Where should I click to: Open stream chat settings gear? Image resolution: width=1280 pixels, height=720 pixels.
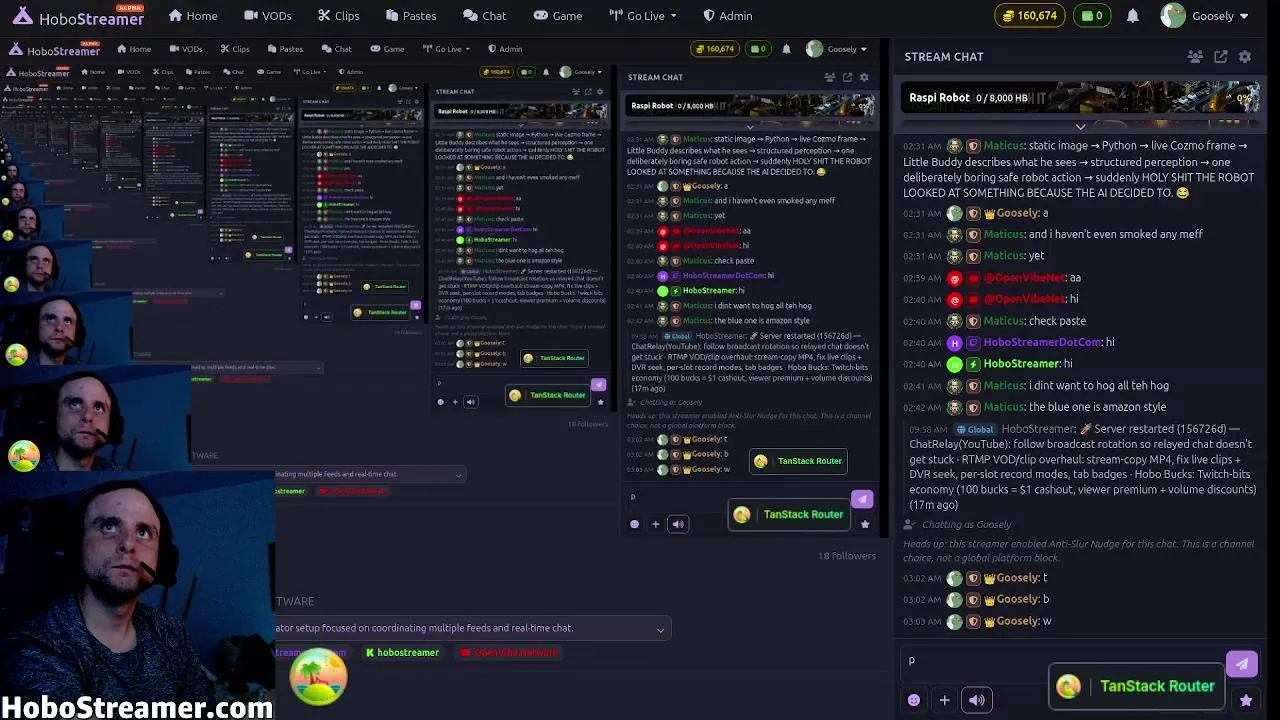tap(1245, 57)
